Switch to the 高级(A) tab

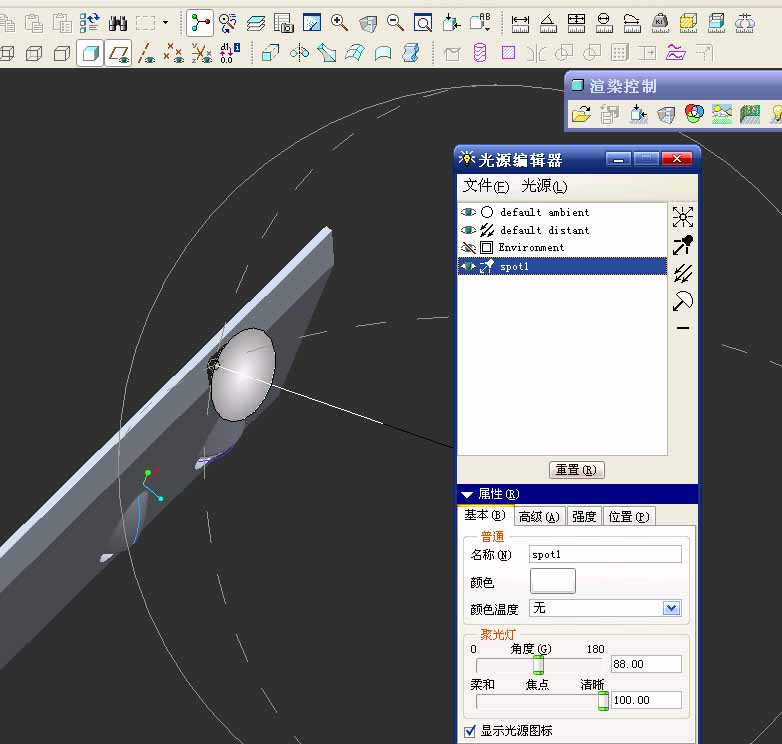tap(539, 517)
